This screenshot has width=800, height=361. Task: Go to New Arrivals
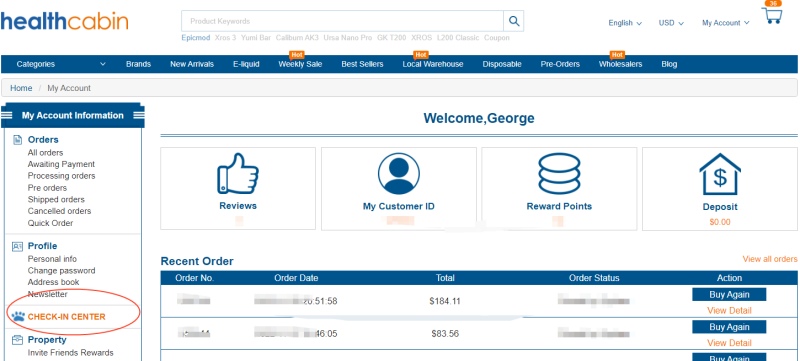click(192, 64)
